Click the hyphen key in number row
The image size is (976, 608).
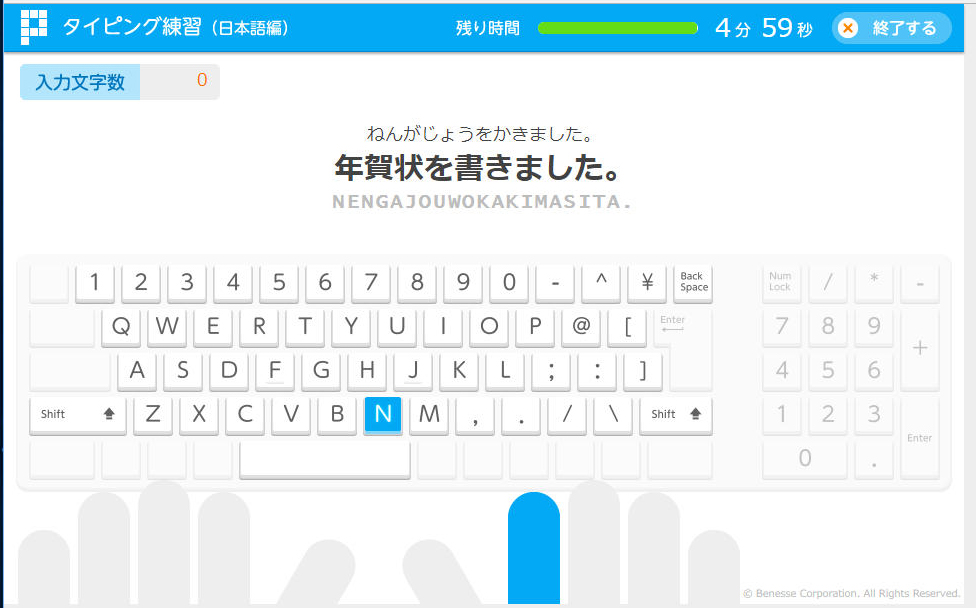[555, 283]
